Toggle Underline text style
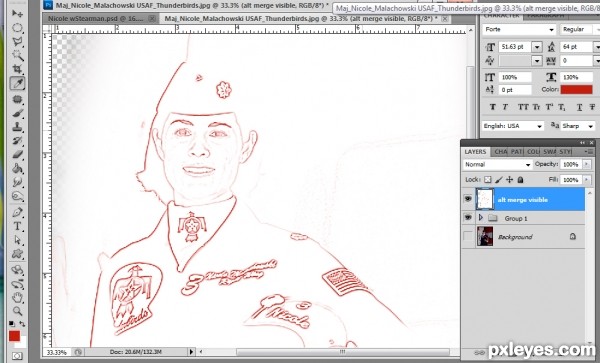 579,107
